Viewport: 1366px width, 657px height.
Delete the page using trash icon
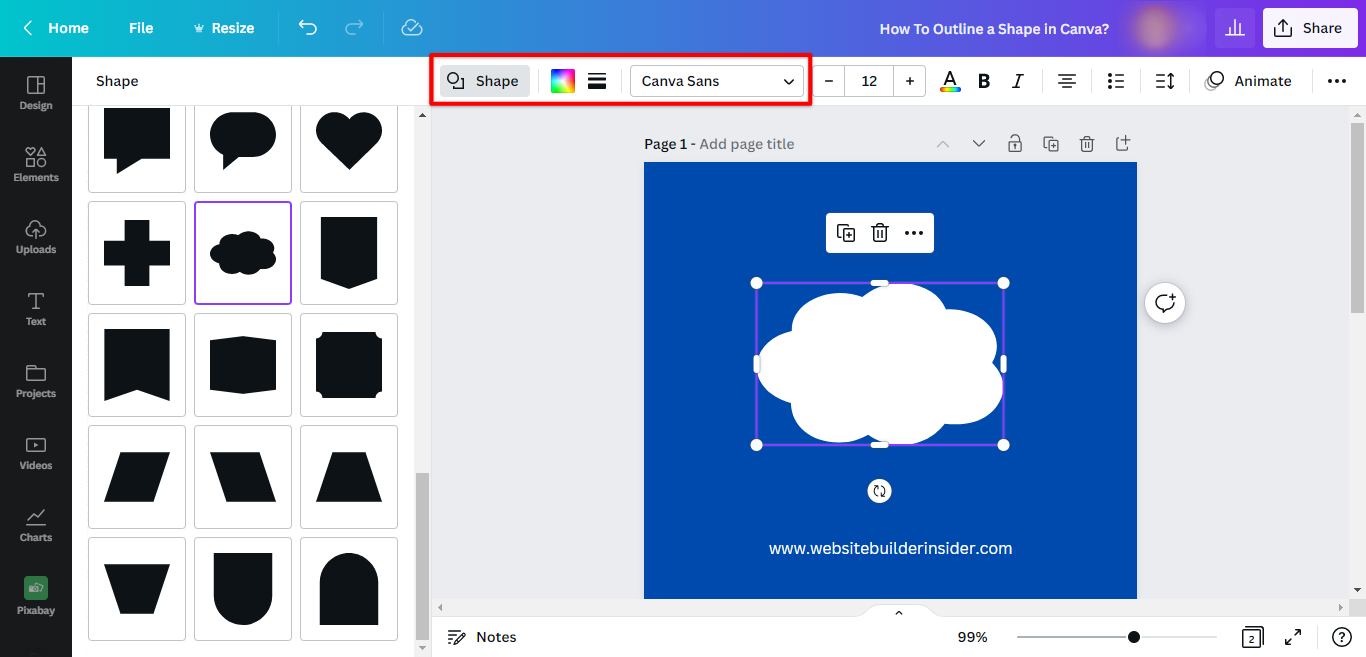click(1087, 144)
